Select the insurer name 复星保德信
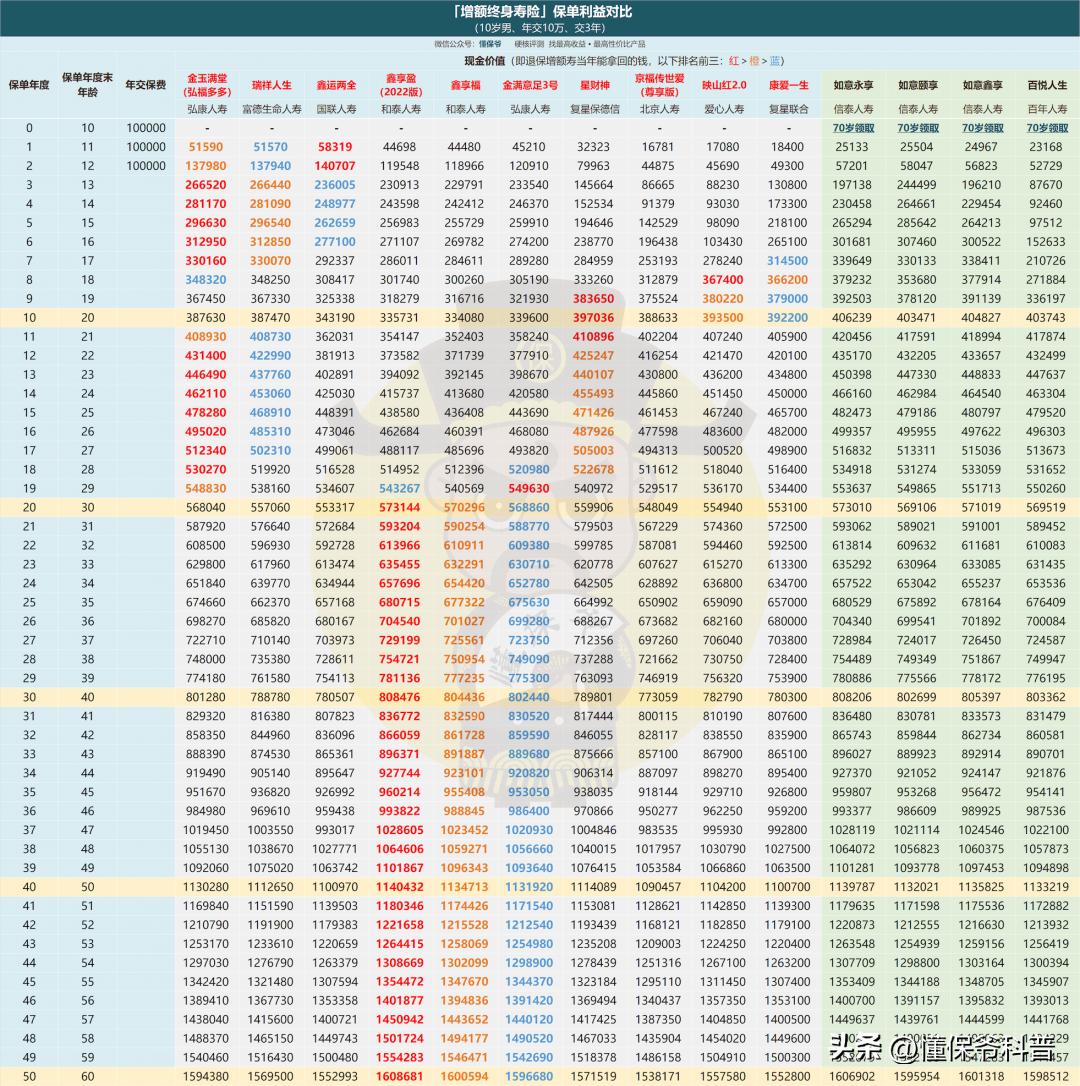 [x=594, y=109]
